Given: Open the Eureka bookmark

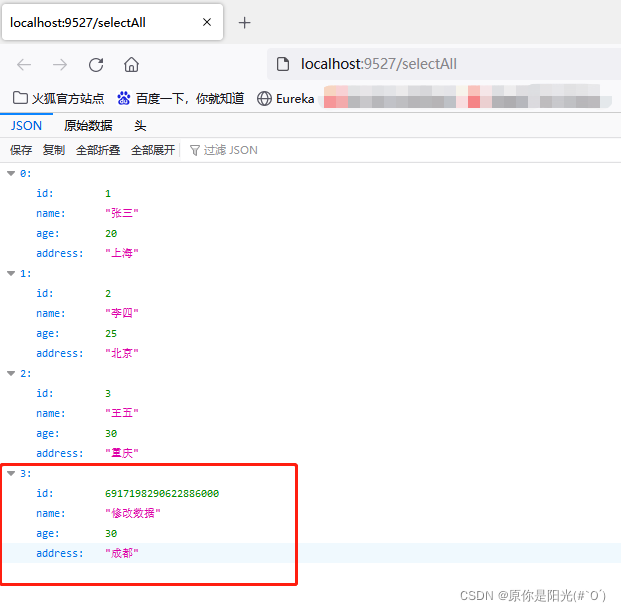Looking at the screenshot, I should point(286,98).
